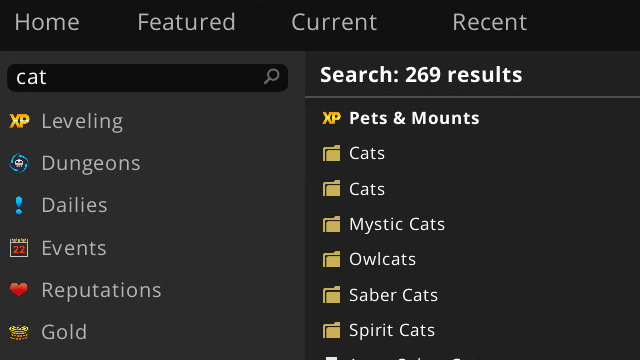Go to the Recent tab
The image size is (640, 360).
pyautogui.click(x=489, y=22)
